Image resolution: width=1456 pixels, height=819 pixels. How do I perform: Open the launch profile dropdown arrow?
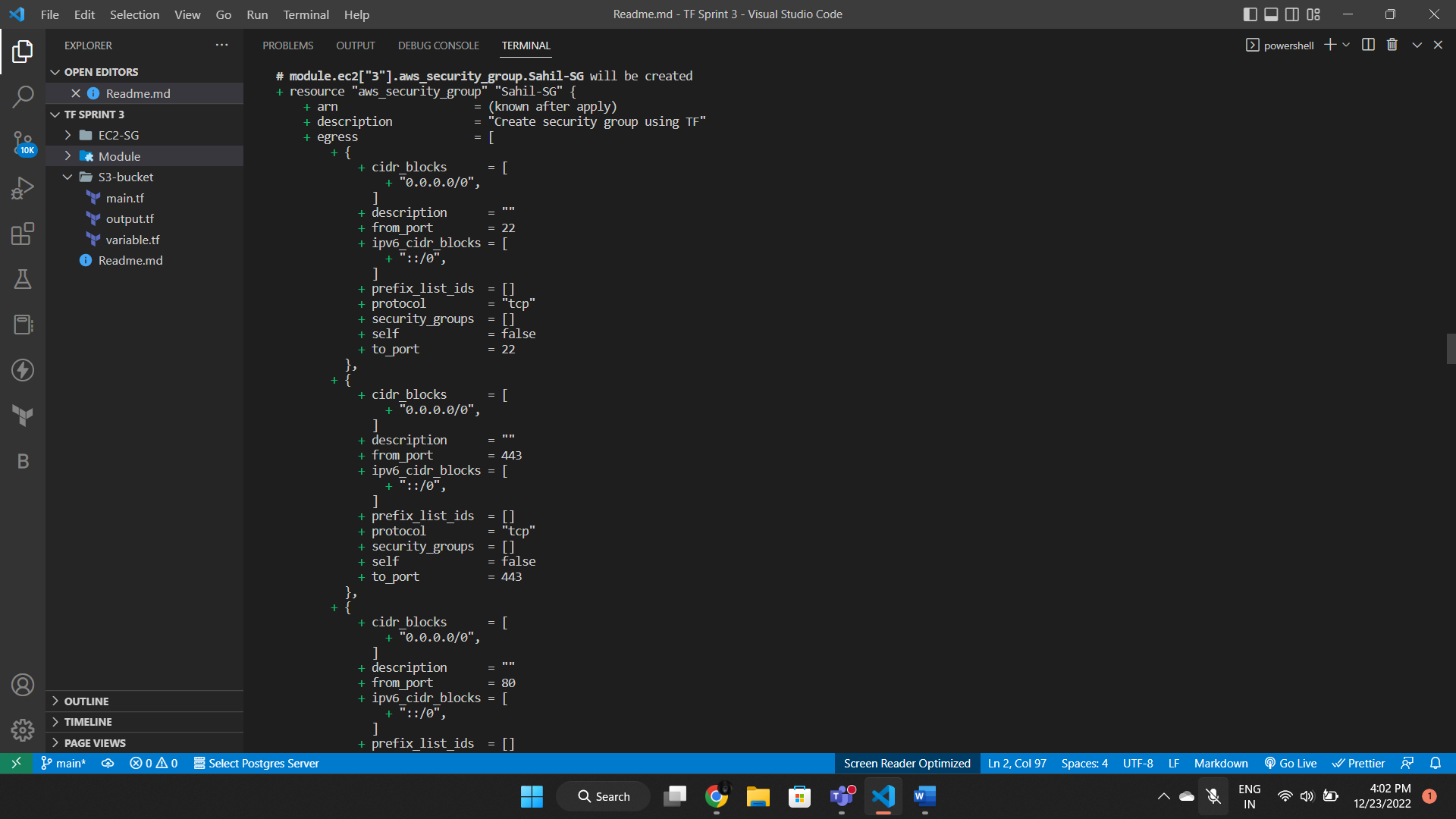(1346, 45)
